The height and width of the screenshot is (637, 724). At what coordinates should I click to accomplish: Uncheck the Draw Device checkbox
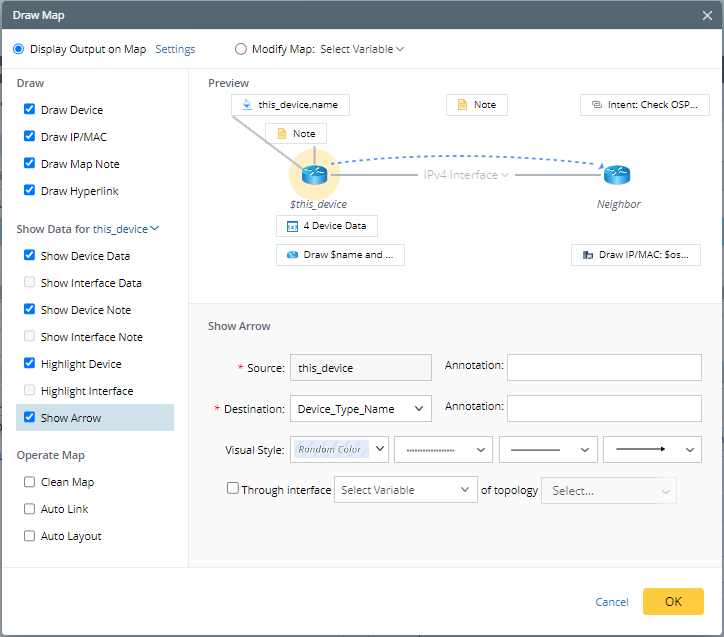tap(30, 110)
